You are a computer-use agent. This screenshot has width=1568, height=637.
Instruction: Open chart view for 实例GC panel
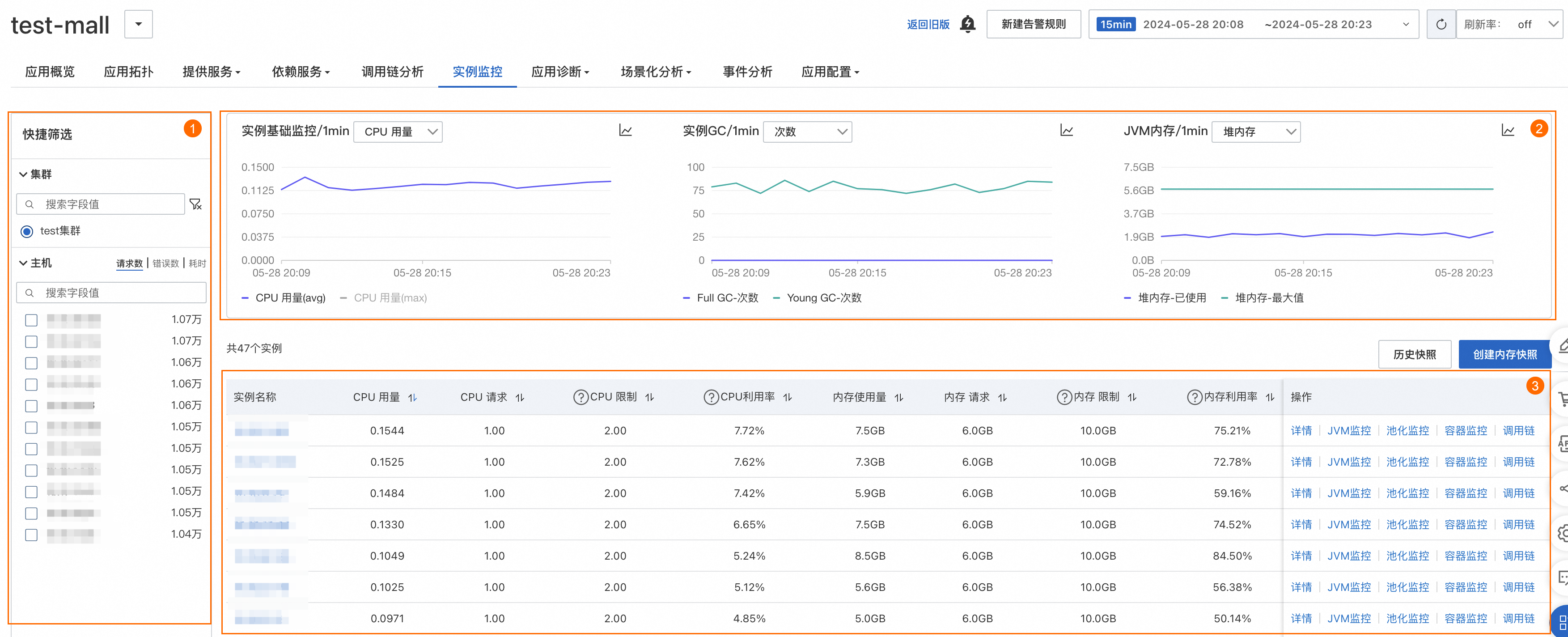tap(1067, 130)
